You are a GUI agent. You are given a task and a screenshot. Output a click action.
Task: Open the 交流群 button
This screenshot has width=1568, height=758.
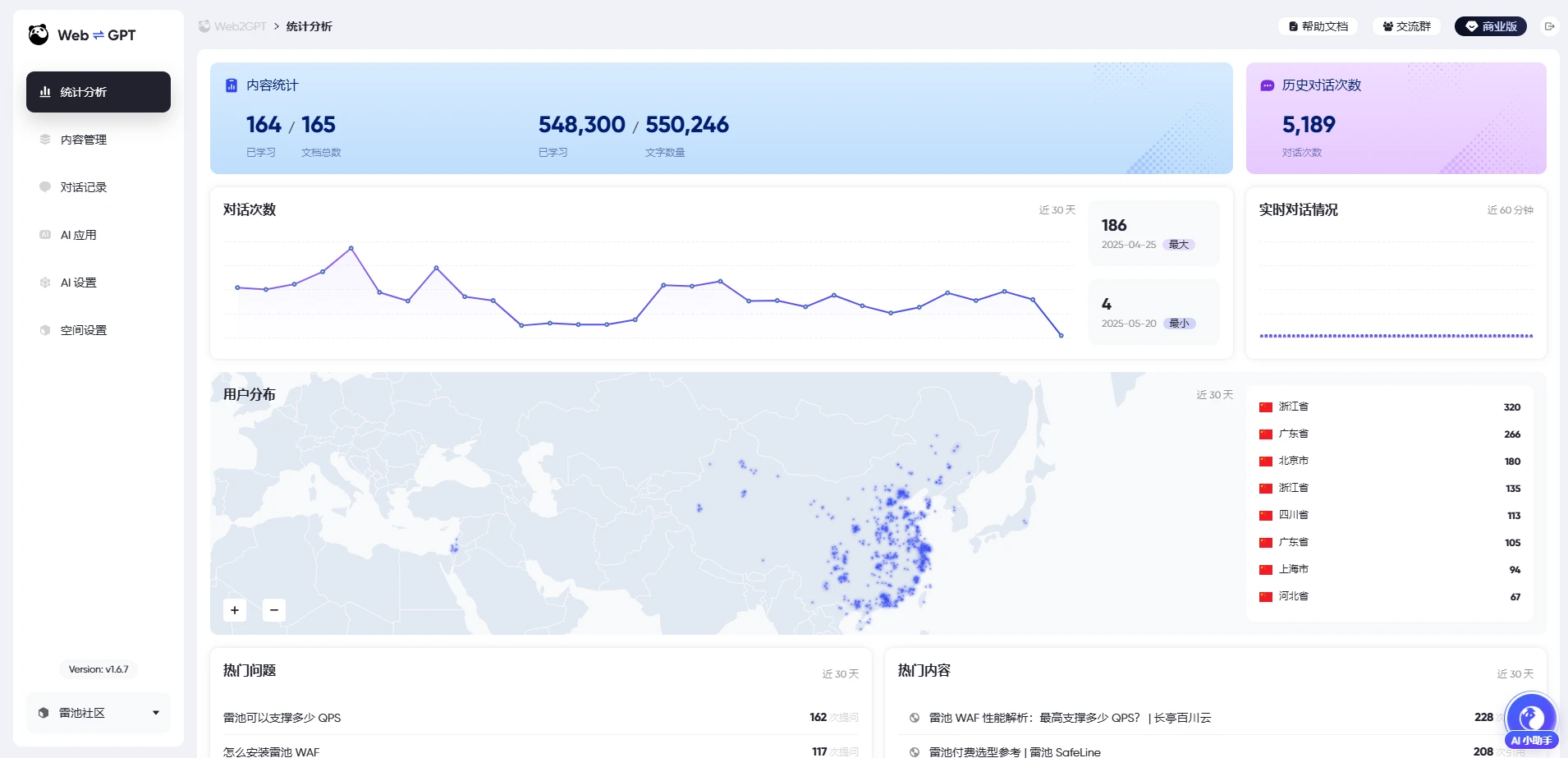pos(1406,26)
